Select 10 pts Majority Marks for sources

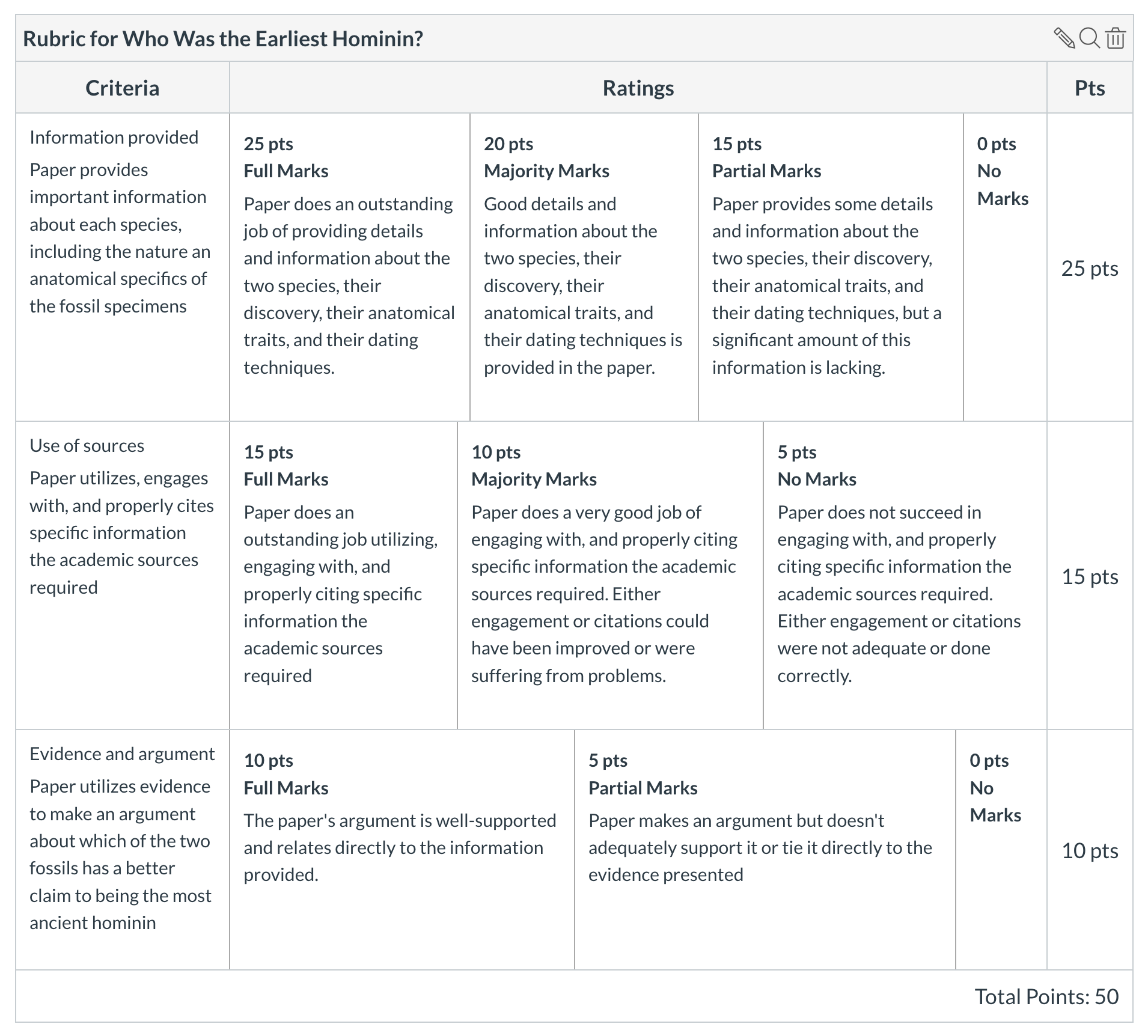tap(610, 575)
